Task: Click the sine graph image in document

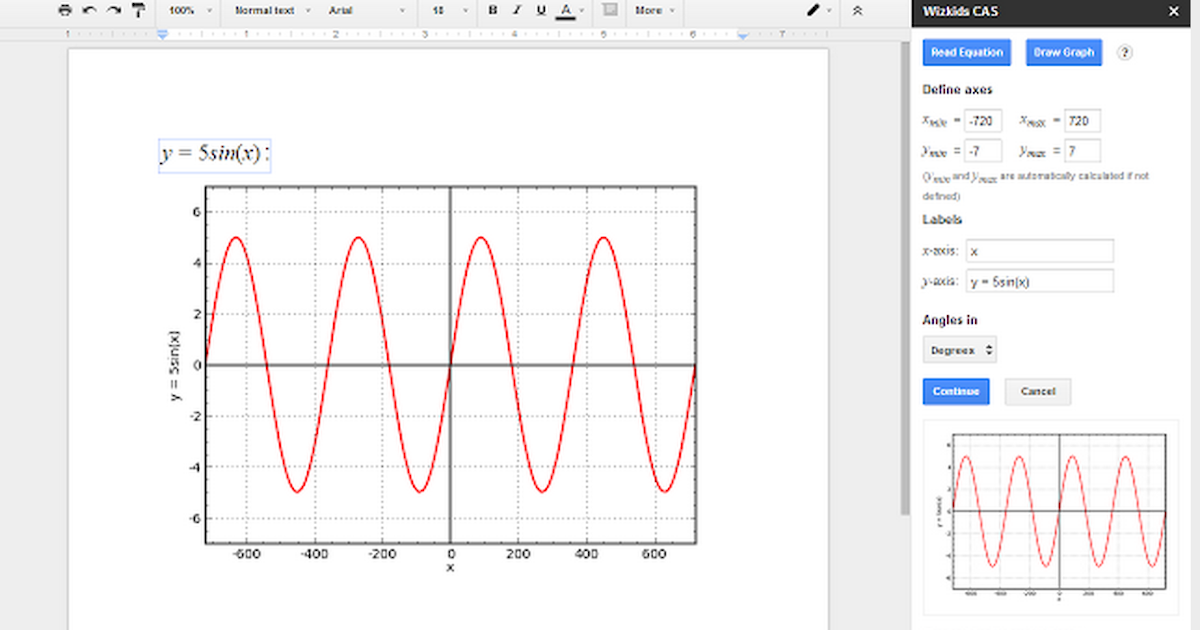Action: pyautogui.click(x=431, y=379)
